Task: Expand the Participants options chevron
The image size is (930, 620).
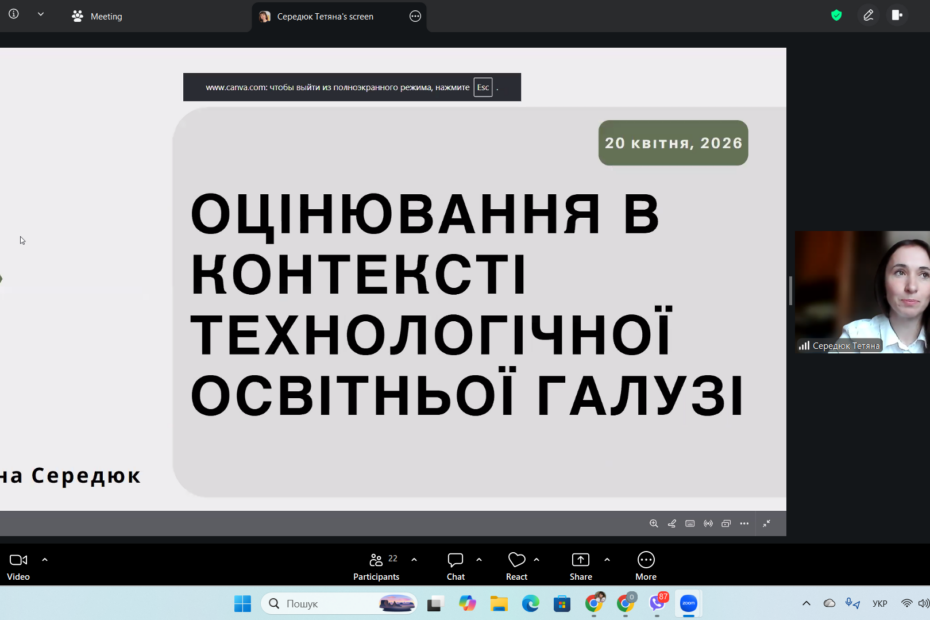Action: click(x=414, y=560)
